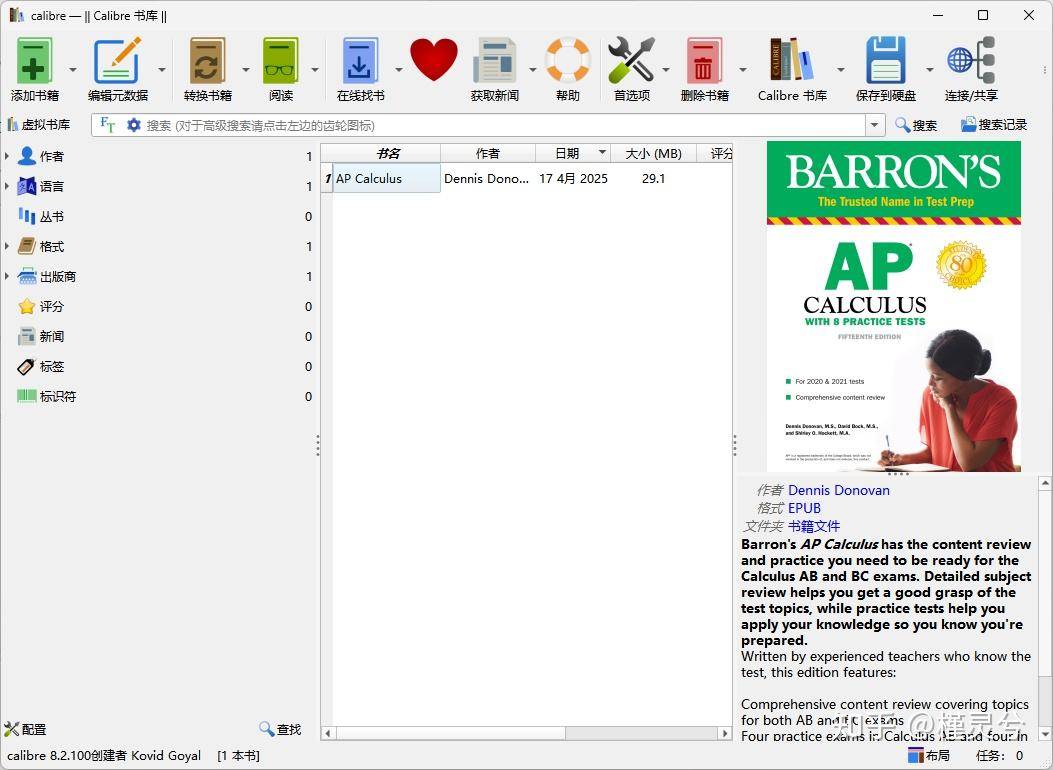Open Preferences (首选项) tools icon

coord(631,60)
